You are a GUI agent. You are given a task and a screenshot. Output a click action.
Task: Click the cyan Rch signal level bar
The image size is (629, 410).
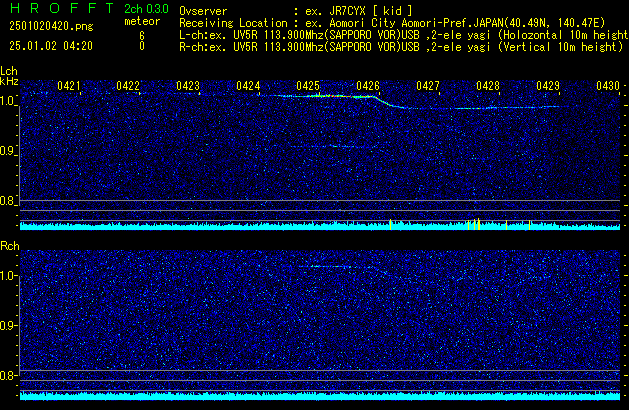(320, 396)
